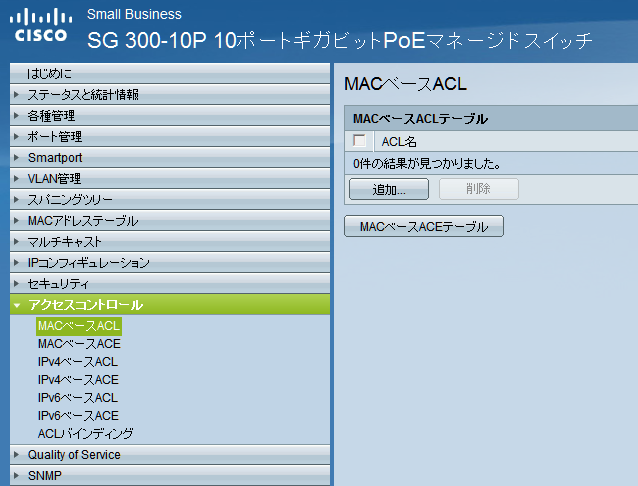Open 各種管理 menu label

tap(51, 116)
